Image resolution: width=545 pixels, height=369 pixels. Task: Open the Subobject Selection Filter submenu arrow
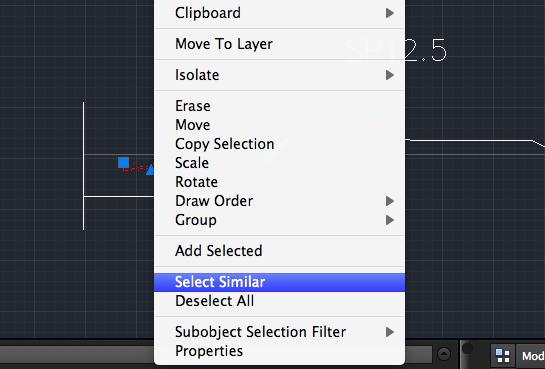point(390,332)
